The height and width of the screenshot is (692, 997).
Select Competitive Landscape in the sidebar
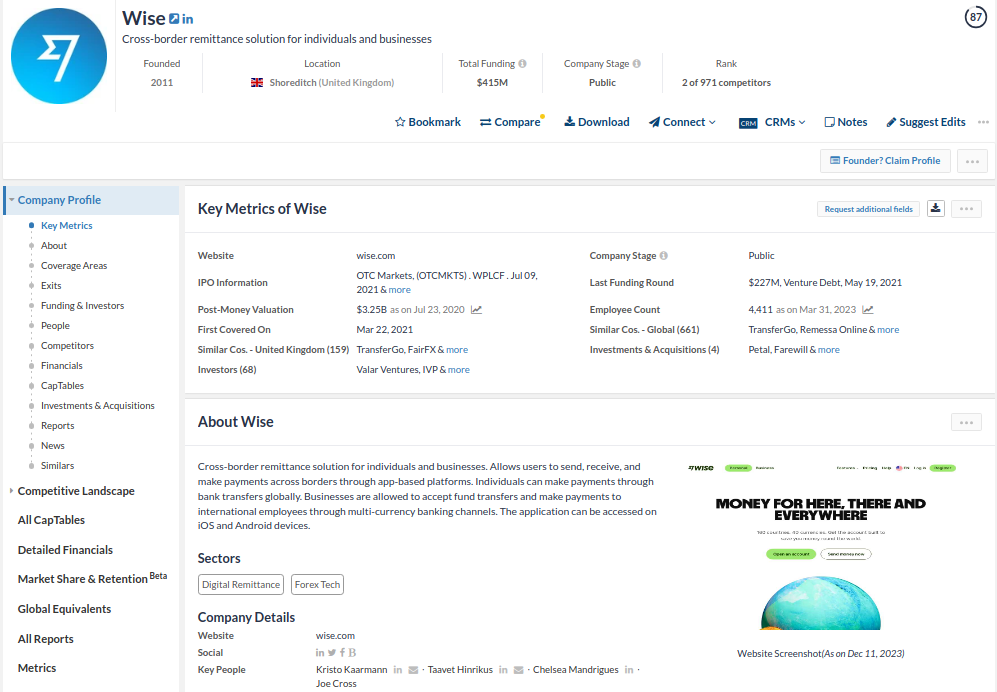pos(75,490)
